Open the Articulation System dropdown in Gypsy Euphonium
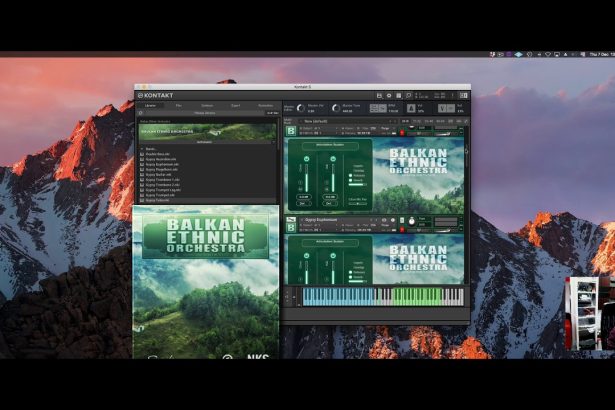Screen dimensions: 615x410 pyautogui.click(x=330, y=240)
